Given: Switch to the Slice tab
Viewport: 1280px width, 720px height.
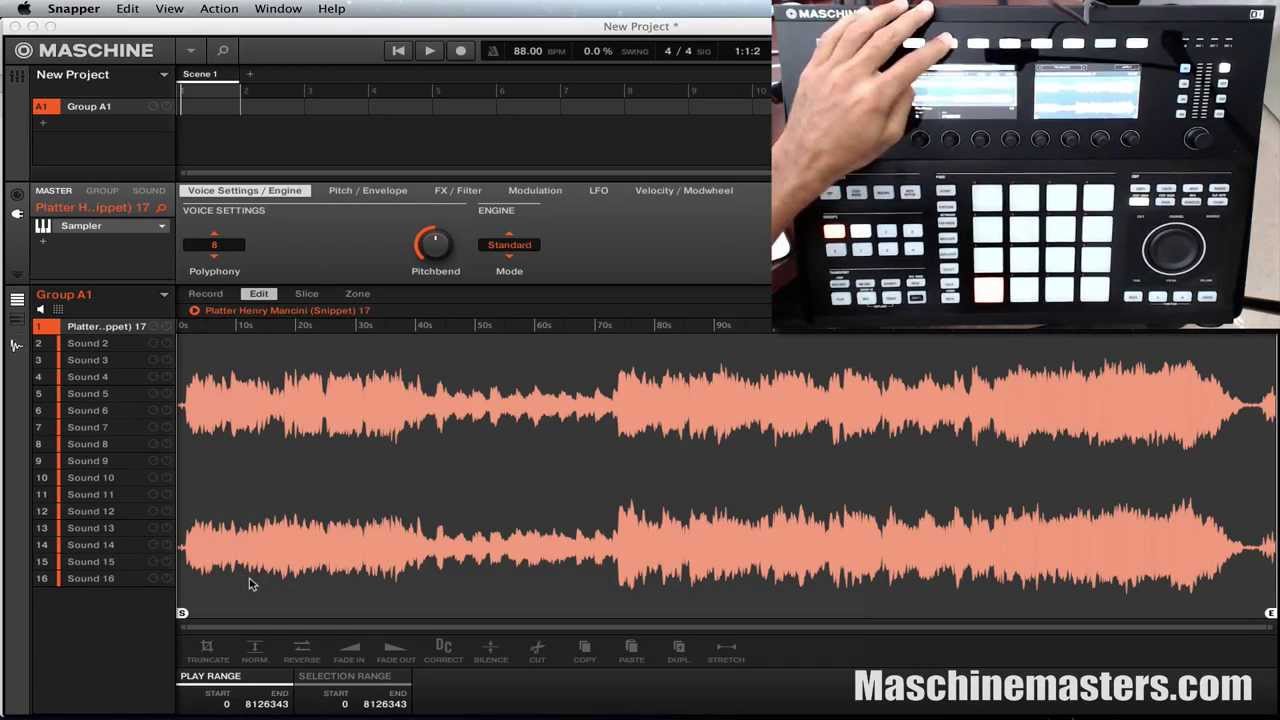Looking at the screenshot, I should point(306,294).
